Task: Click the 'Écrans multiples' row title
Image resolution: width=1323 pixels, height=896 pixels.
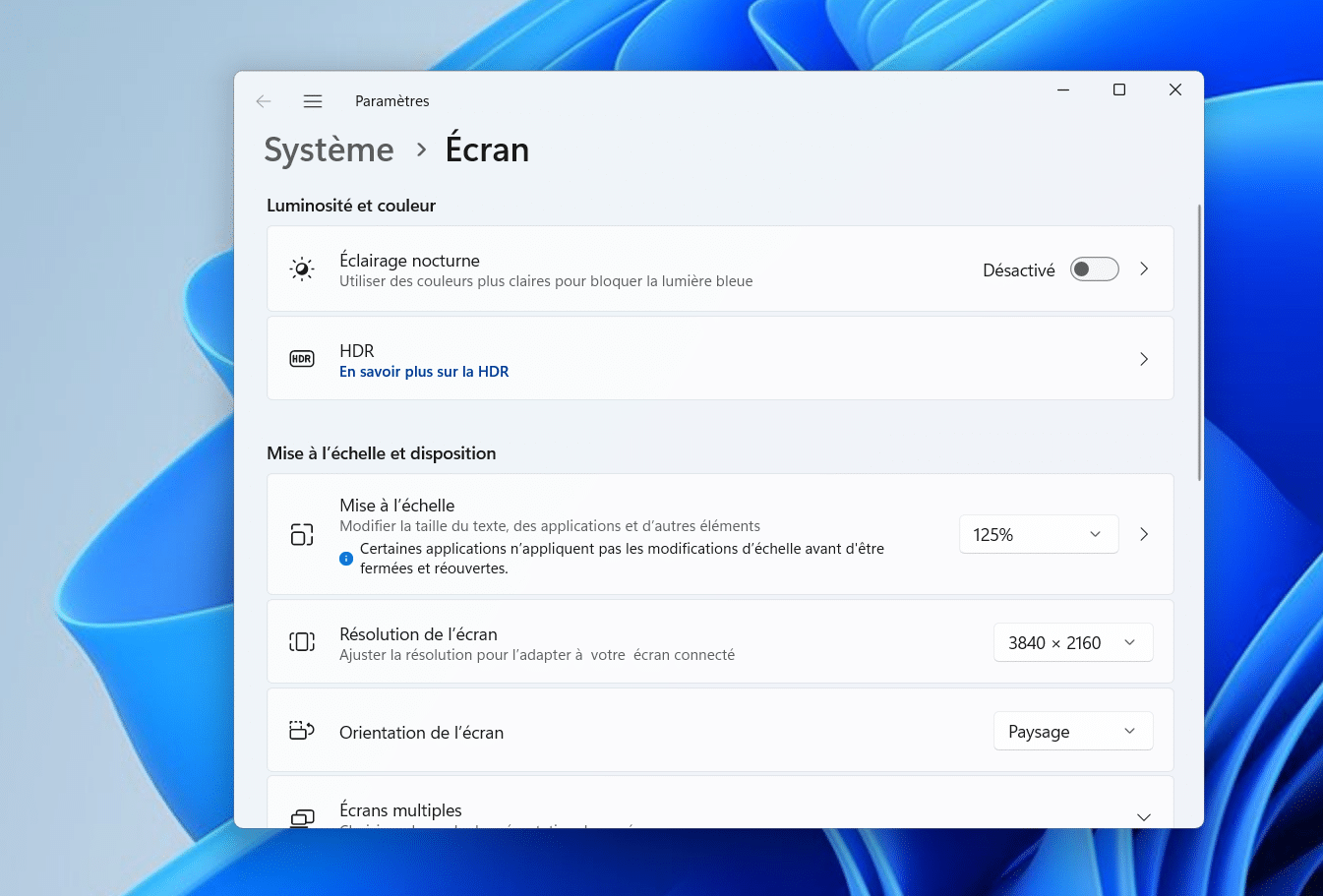Action: click(x=400, y=810)
